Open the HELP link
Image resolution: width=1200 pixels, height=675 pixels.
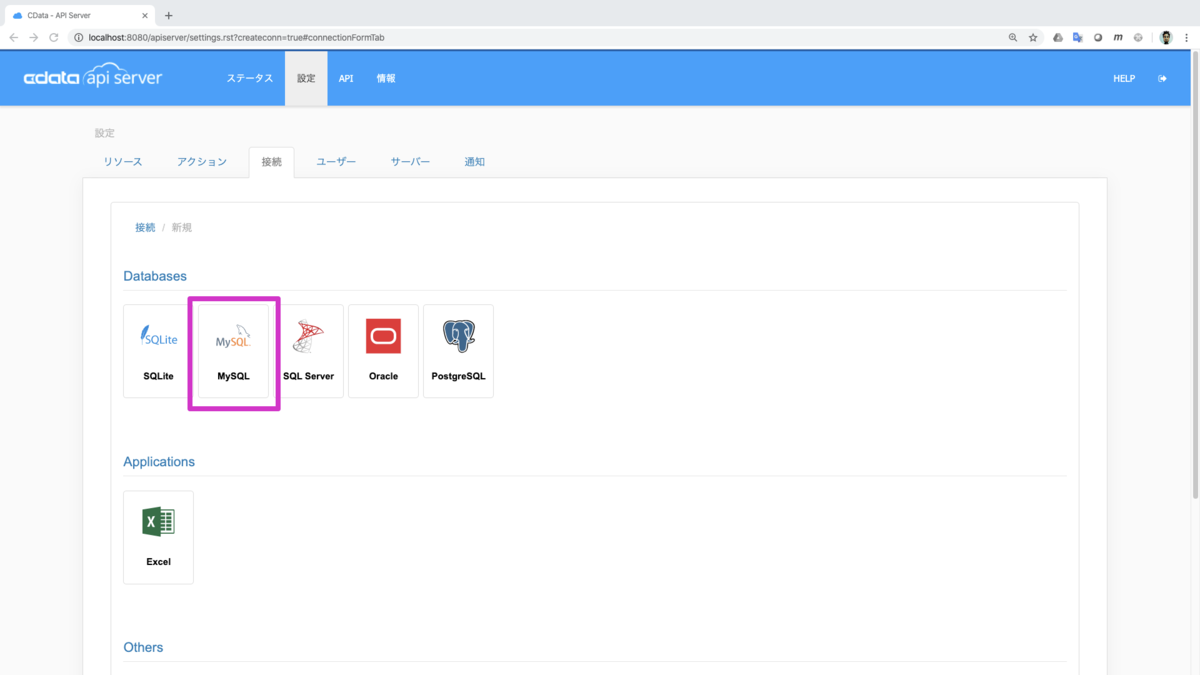point(1124,78)
